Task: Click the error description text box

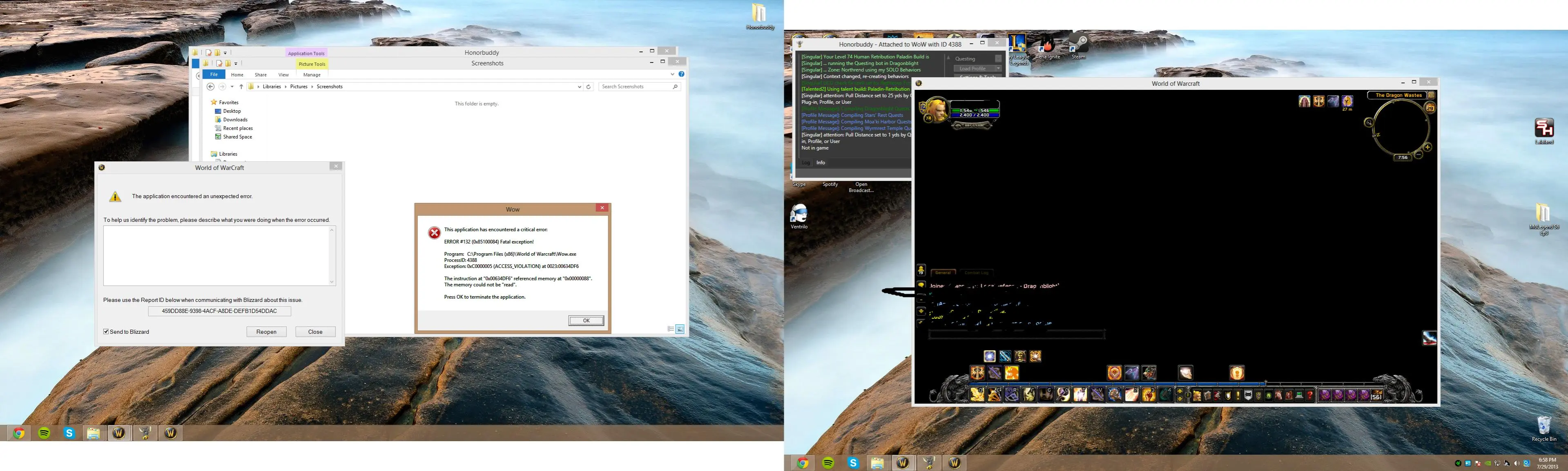Action: click(216, 256)
